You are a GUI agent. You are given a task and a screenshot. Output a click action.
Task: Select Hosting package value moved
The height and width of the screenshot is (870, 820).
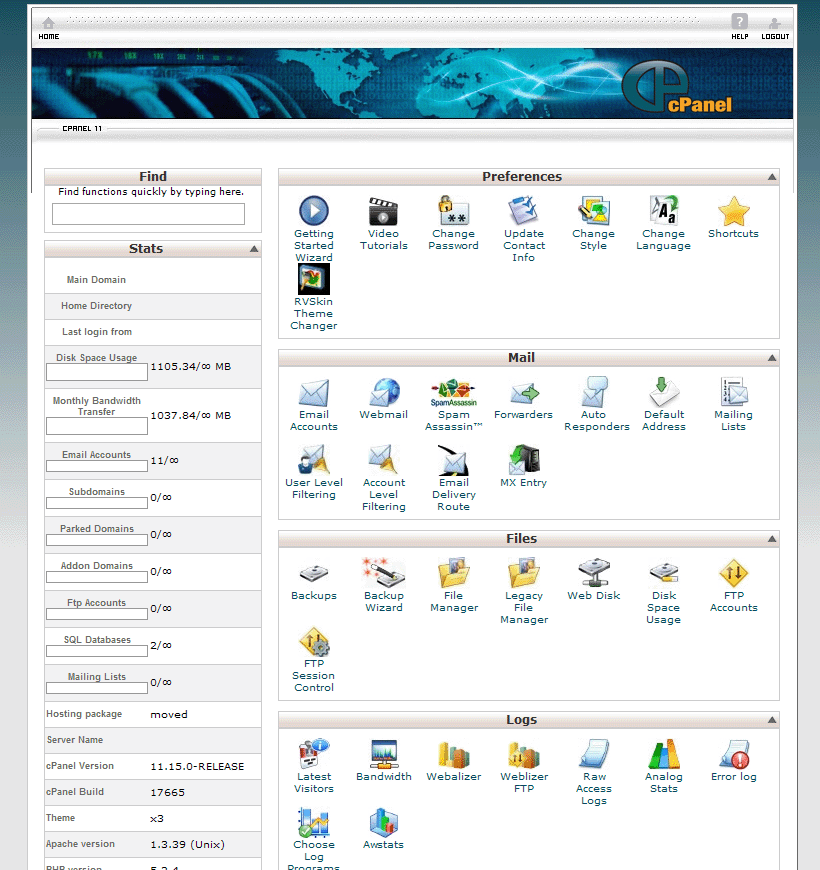(x=169, y=714)
